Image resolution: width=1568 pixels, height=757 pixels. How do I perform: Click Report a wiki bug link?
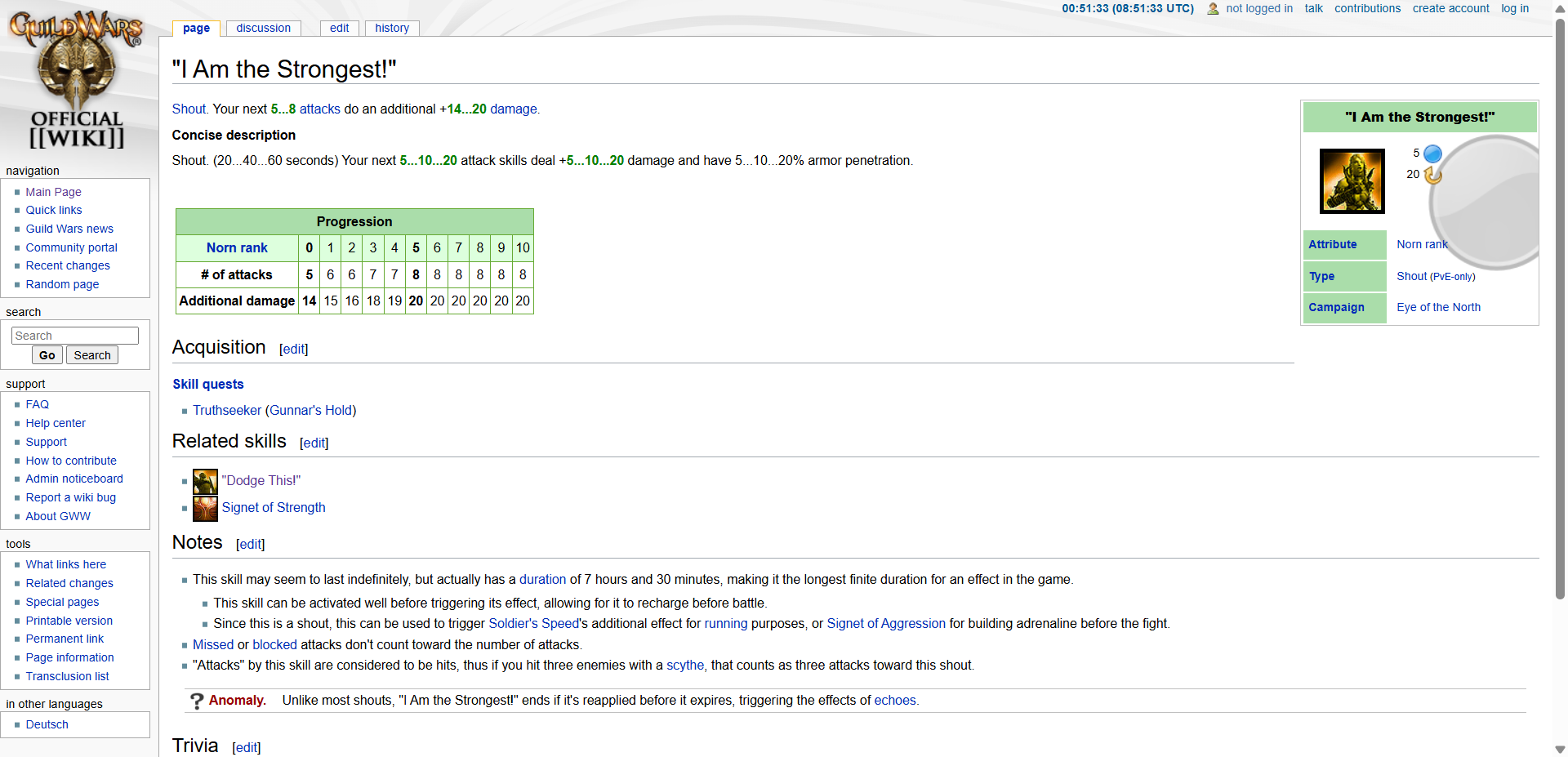pyautogui.click(x=70, y=497)
